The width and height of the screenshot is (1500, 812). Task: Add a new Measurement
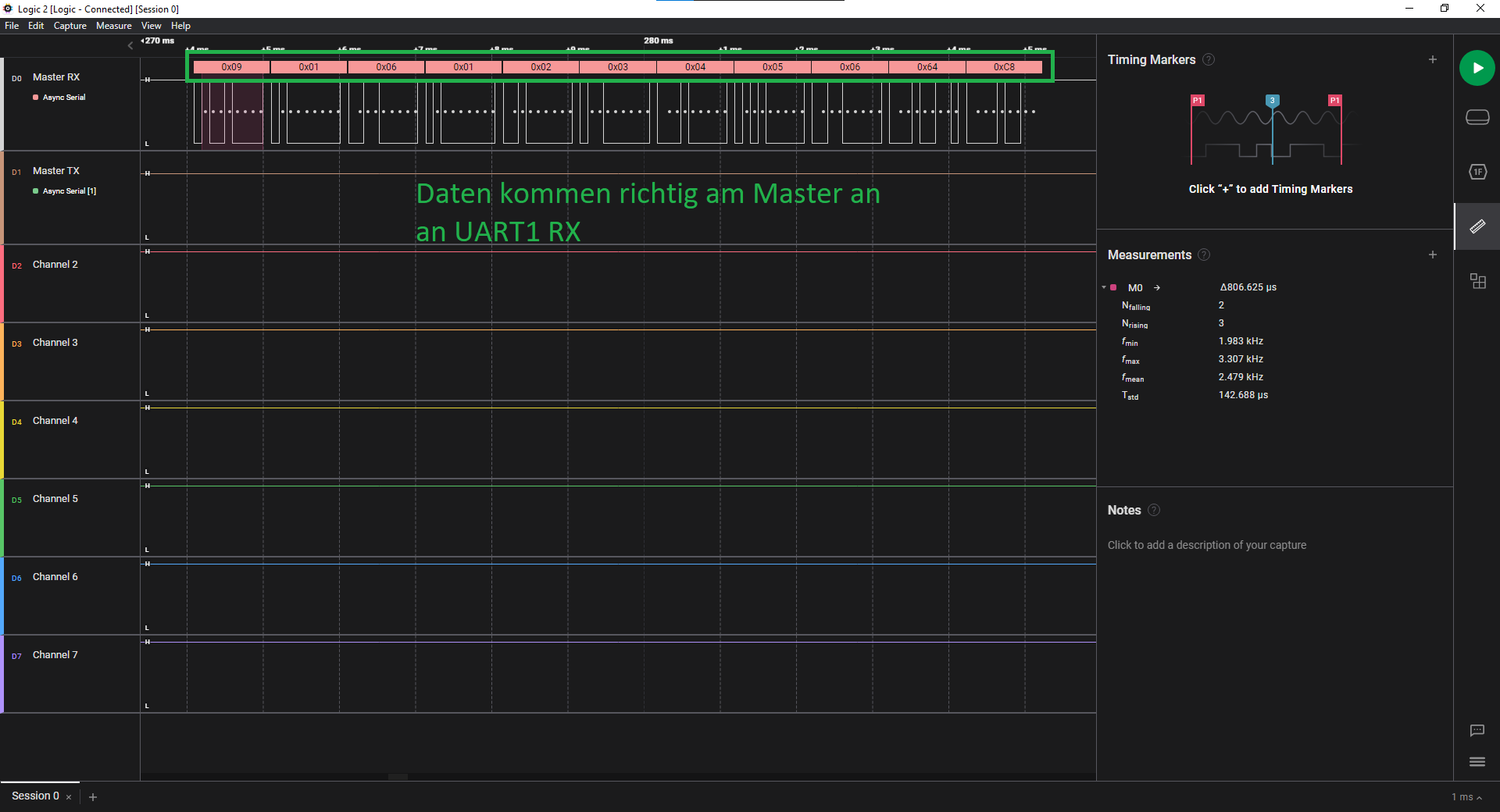[1432, 255]
